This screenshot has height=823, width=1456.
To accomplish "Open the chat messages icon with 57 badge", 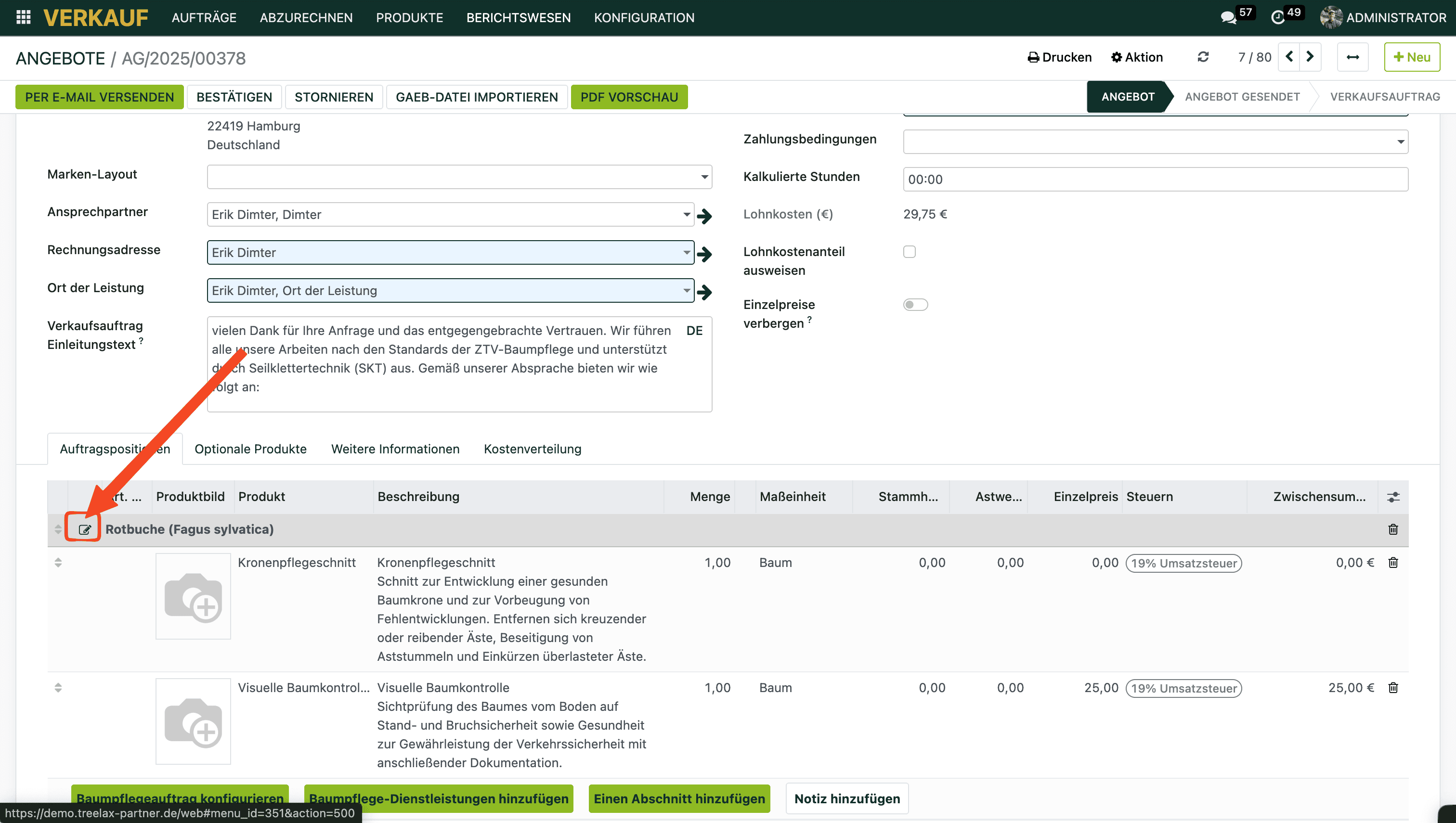I will 1228,17.
